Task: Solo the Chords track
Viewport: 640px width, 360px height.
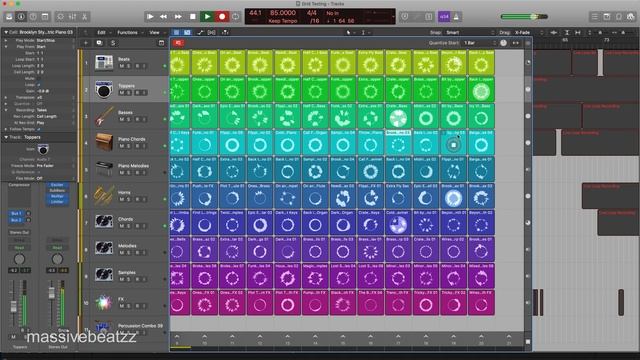Action: [129, 226]
